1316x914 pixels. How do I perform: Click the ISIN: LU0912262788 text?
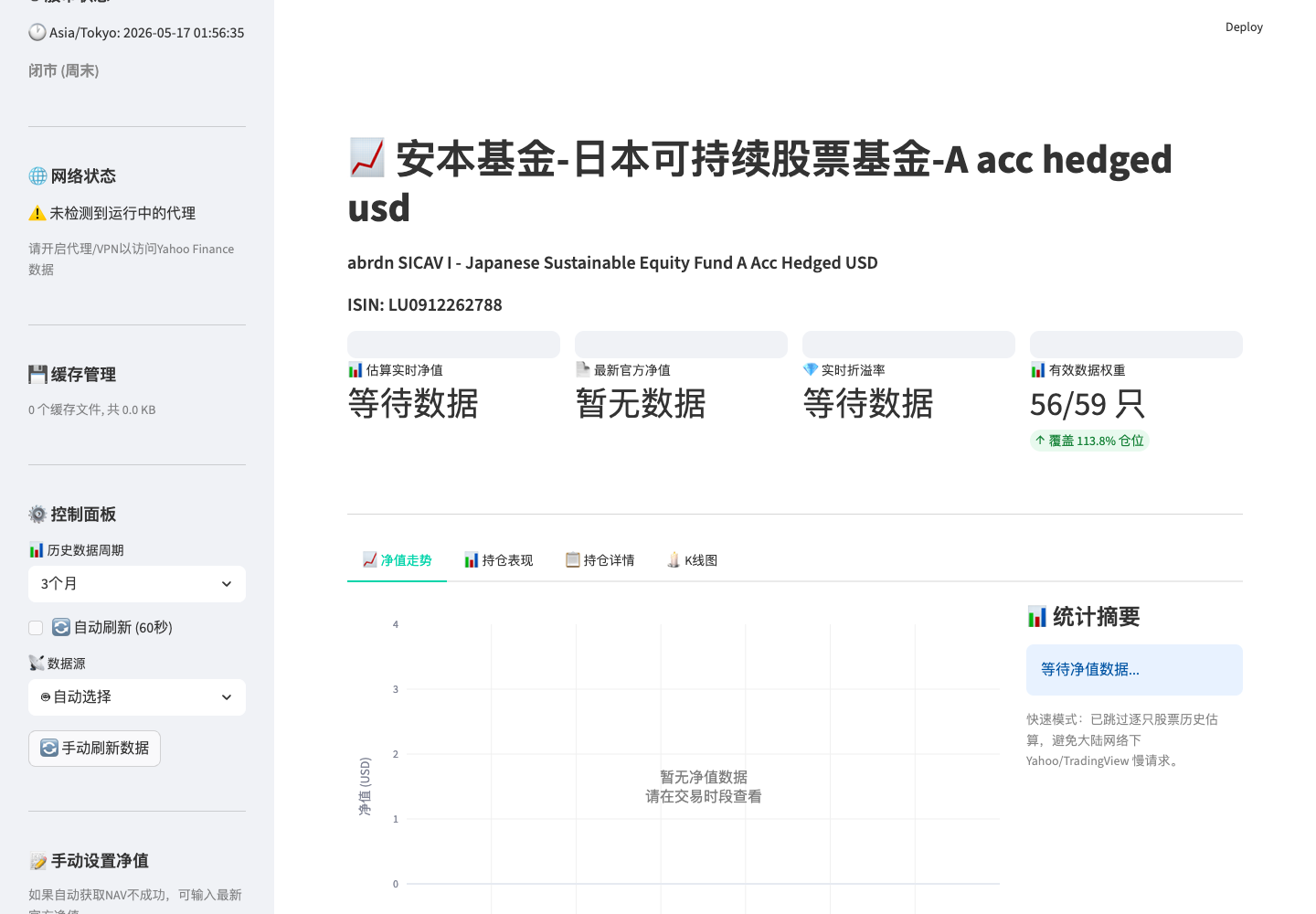point(425,305)
